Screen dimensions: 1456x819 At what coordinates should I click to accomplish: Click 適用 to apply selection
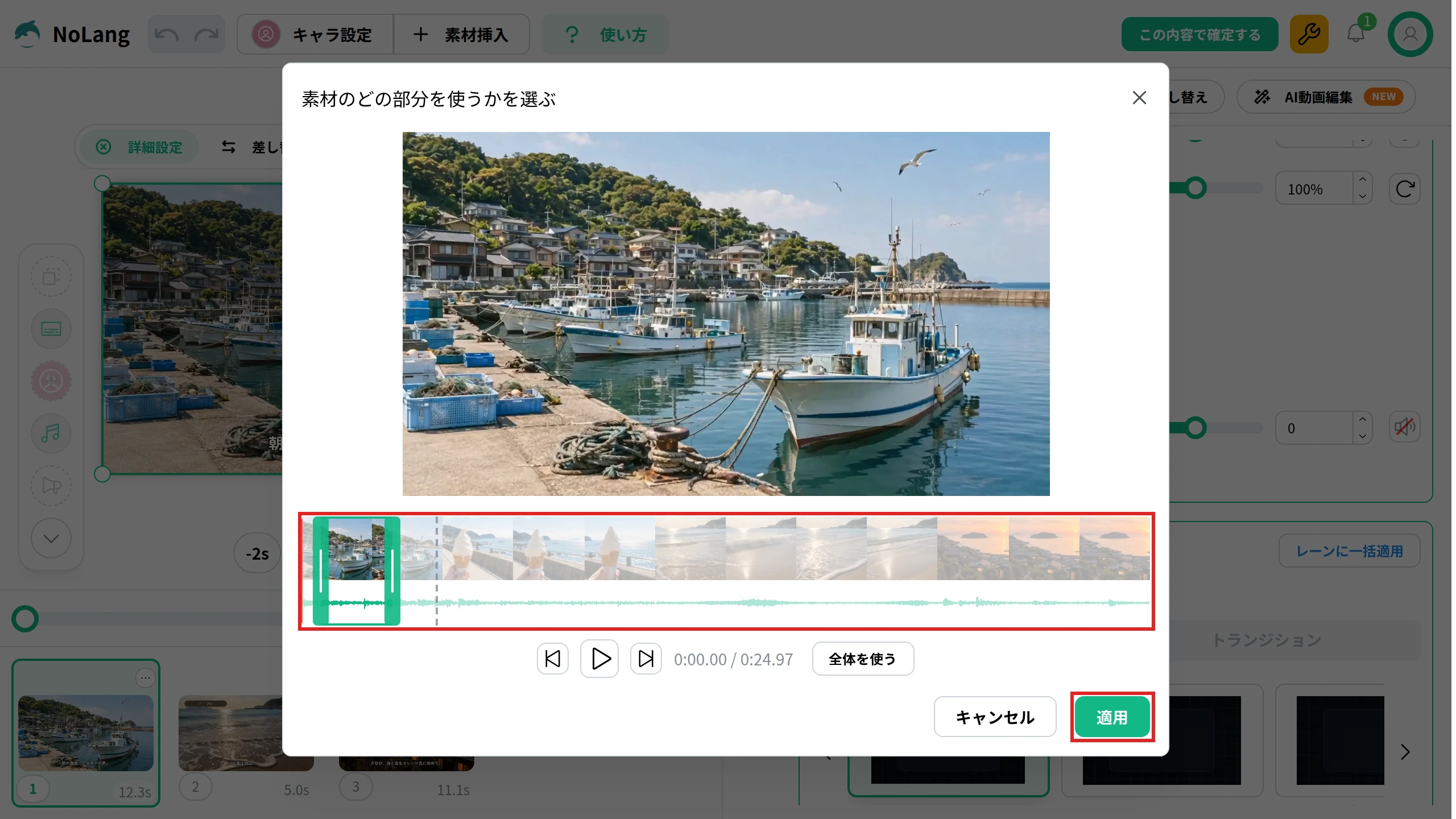1112,717
